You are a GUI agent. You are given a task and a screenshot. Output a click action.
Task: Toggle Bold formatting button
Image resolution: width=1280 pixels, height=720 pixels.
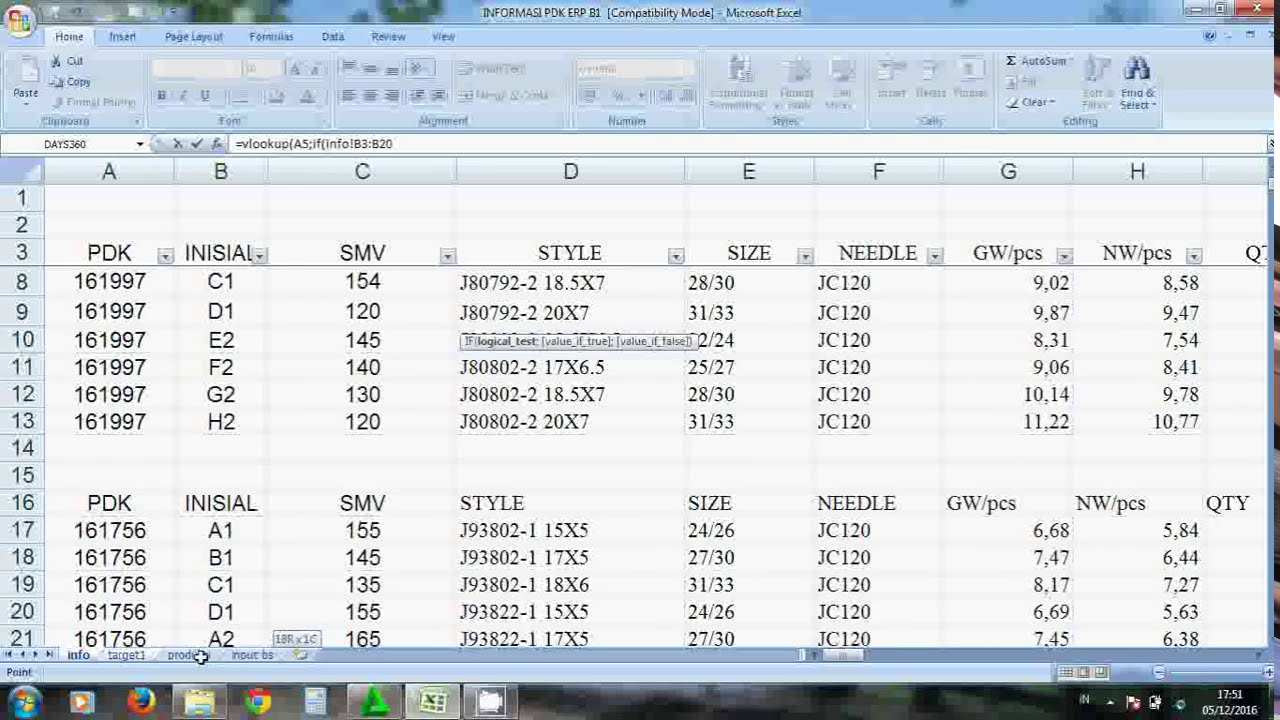pos(161,96)
